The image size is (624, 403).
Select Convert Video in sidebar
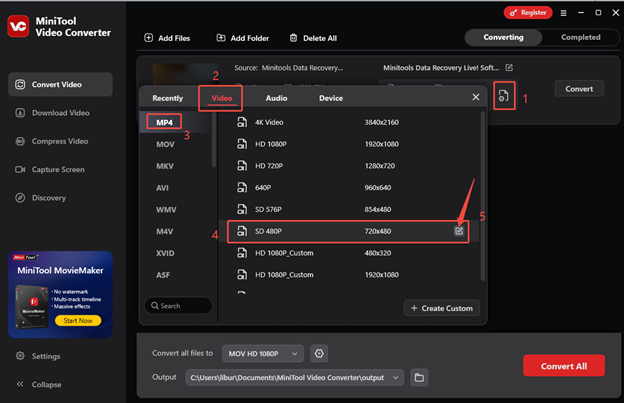pyautogui.click(x=60, y=84)
